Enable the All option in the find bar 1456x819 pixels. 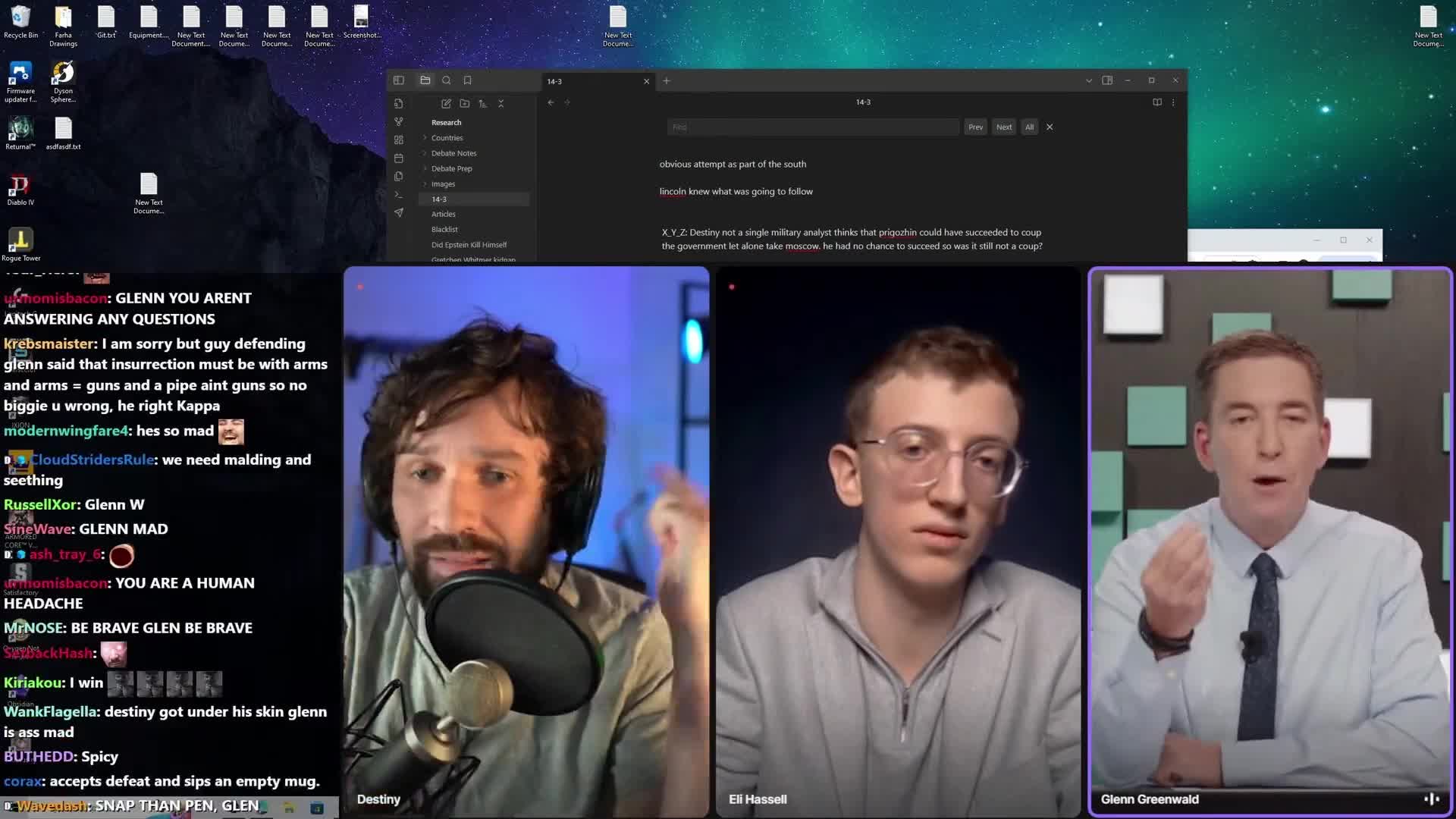coord(1029,127)
